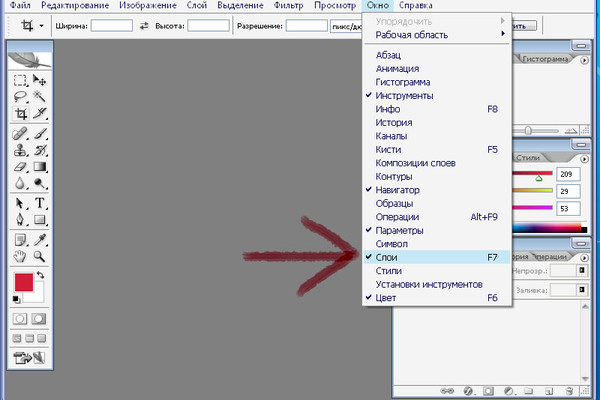Expand the Рабочая область submenu
The image size is (600, 400).
pyautogui.click(x=436, y=35)
